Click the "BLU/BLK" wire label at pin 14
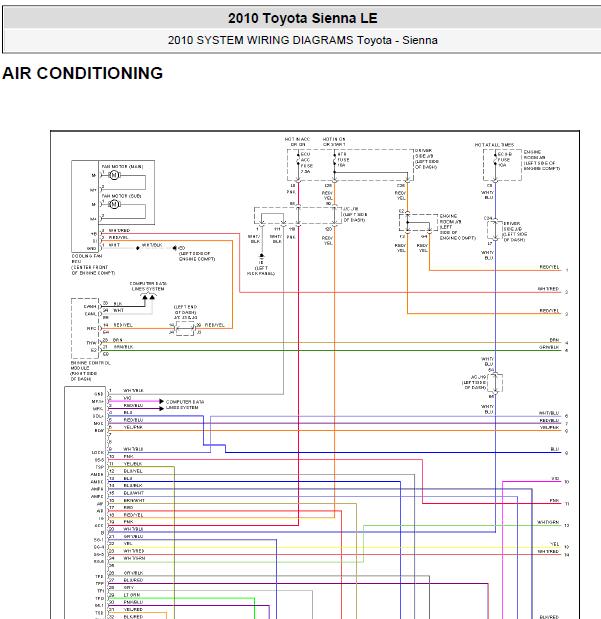Viewport: 601px width, 619px height. [133, 486]
